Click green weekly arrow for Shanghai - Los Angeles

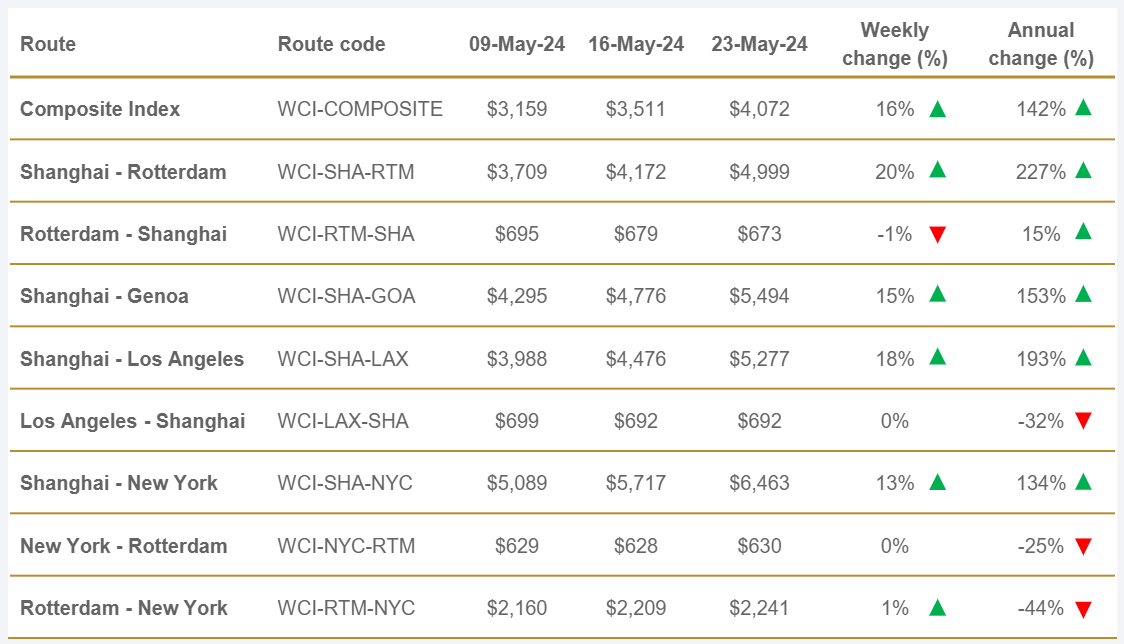[937, 357]
